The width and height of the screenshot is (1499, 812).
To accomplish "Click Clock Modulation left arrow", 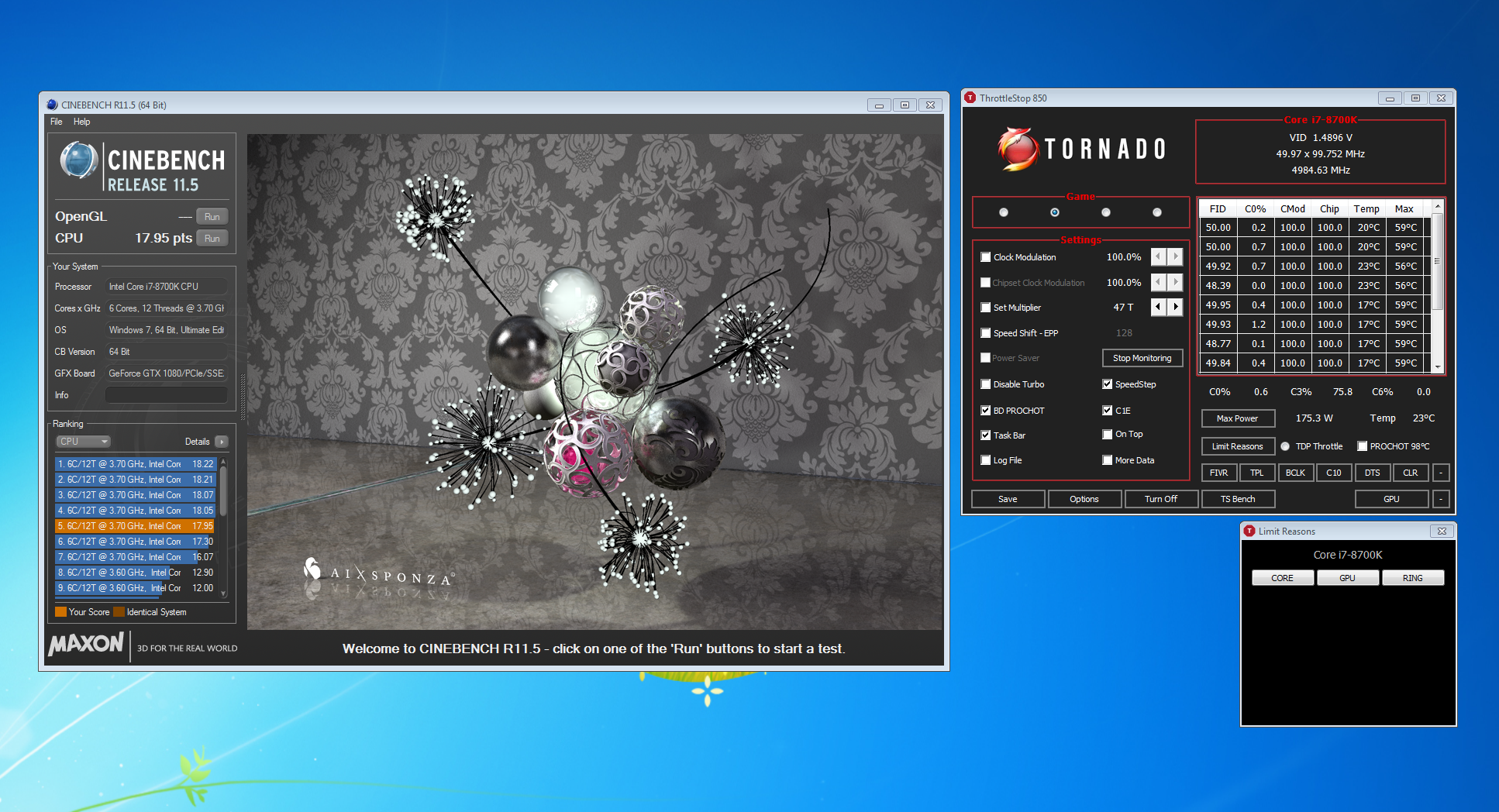I will click(x=1158, y=256).
